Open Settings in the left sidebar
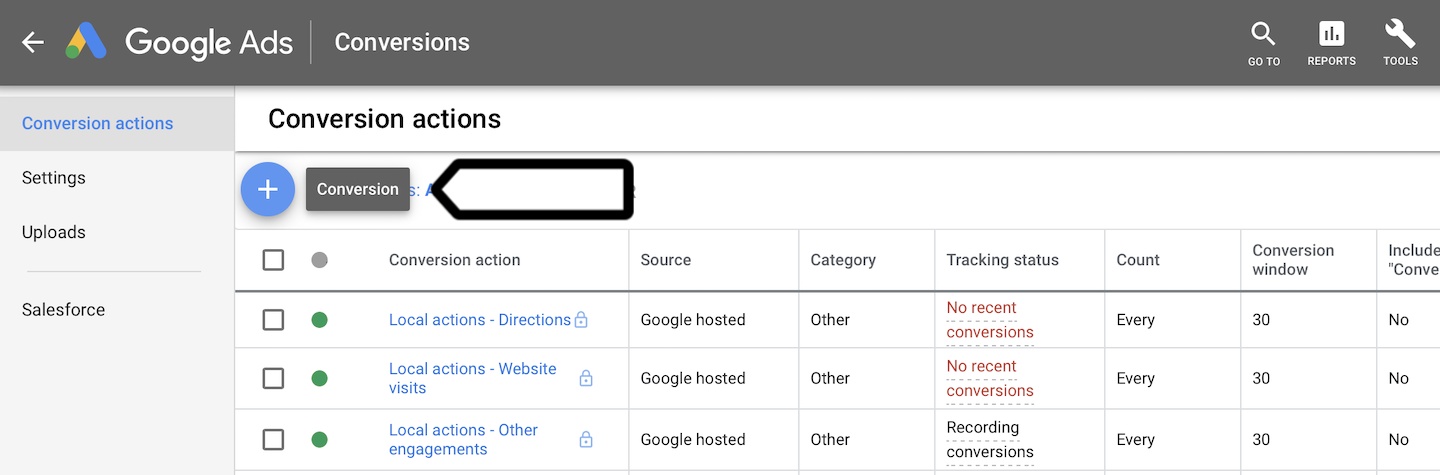 point(54,178)
